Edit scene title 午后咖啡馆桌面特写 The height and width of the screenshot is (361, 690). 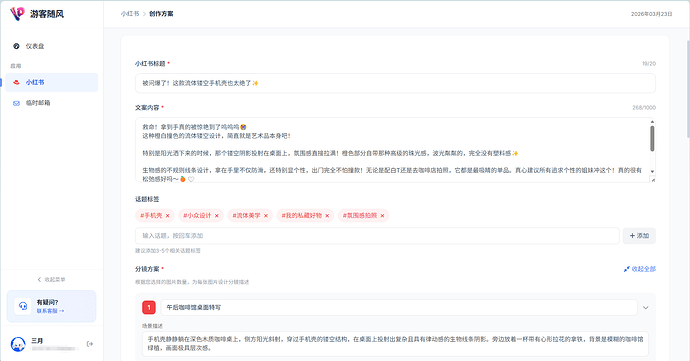[x=399, y=307]
